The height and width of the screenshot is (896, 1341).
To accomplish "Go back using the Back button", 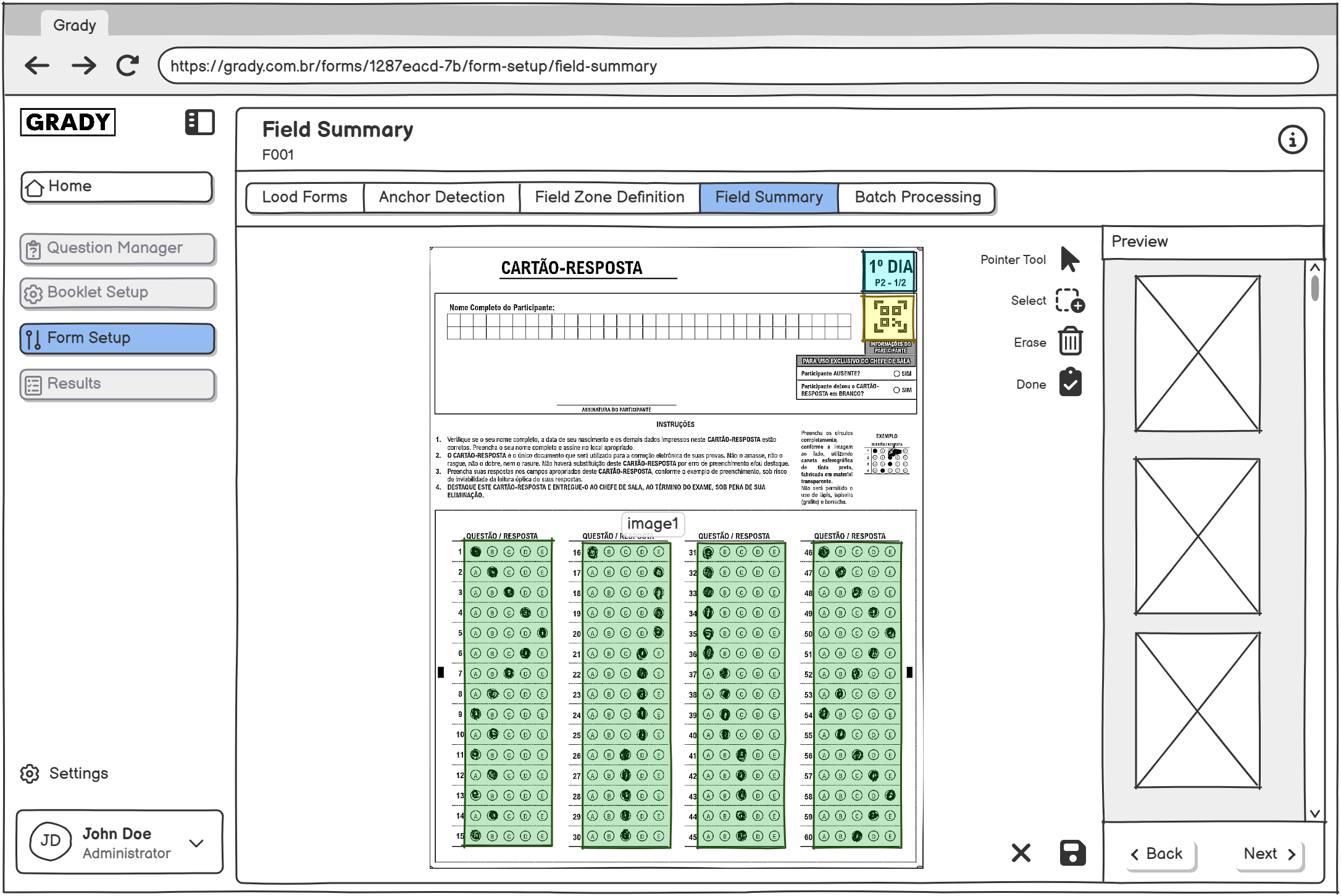I will click(x=1159, y=853).
